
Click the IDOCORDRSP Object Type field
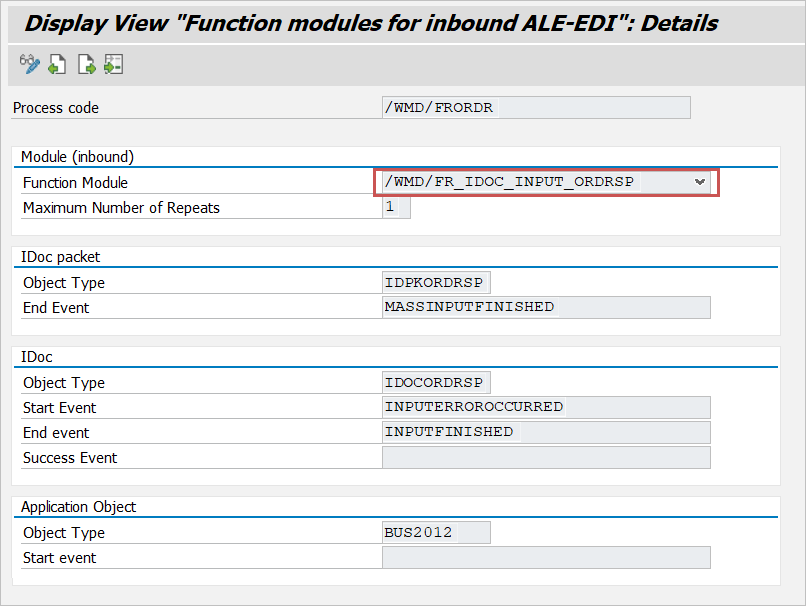(x=436, y=383)
